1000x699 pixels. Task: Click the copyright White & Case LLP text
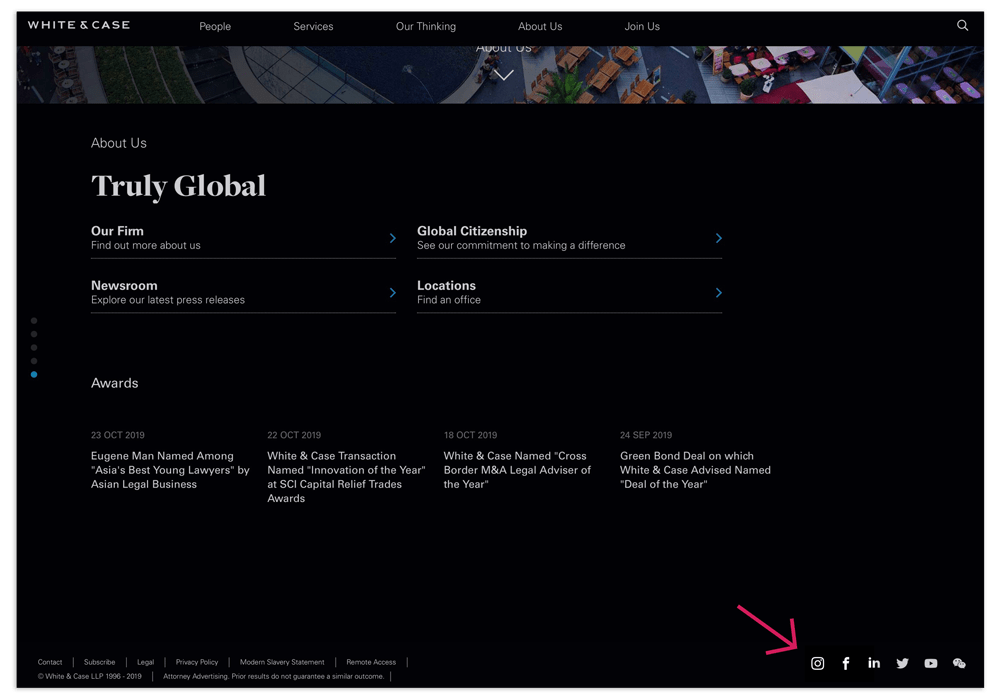click(x=89, y=676)
